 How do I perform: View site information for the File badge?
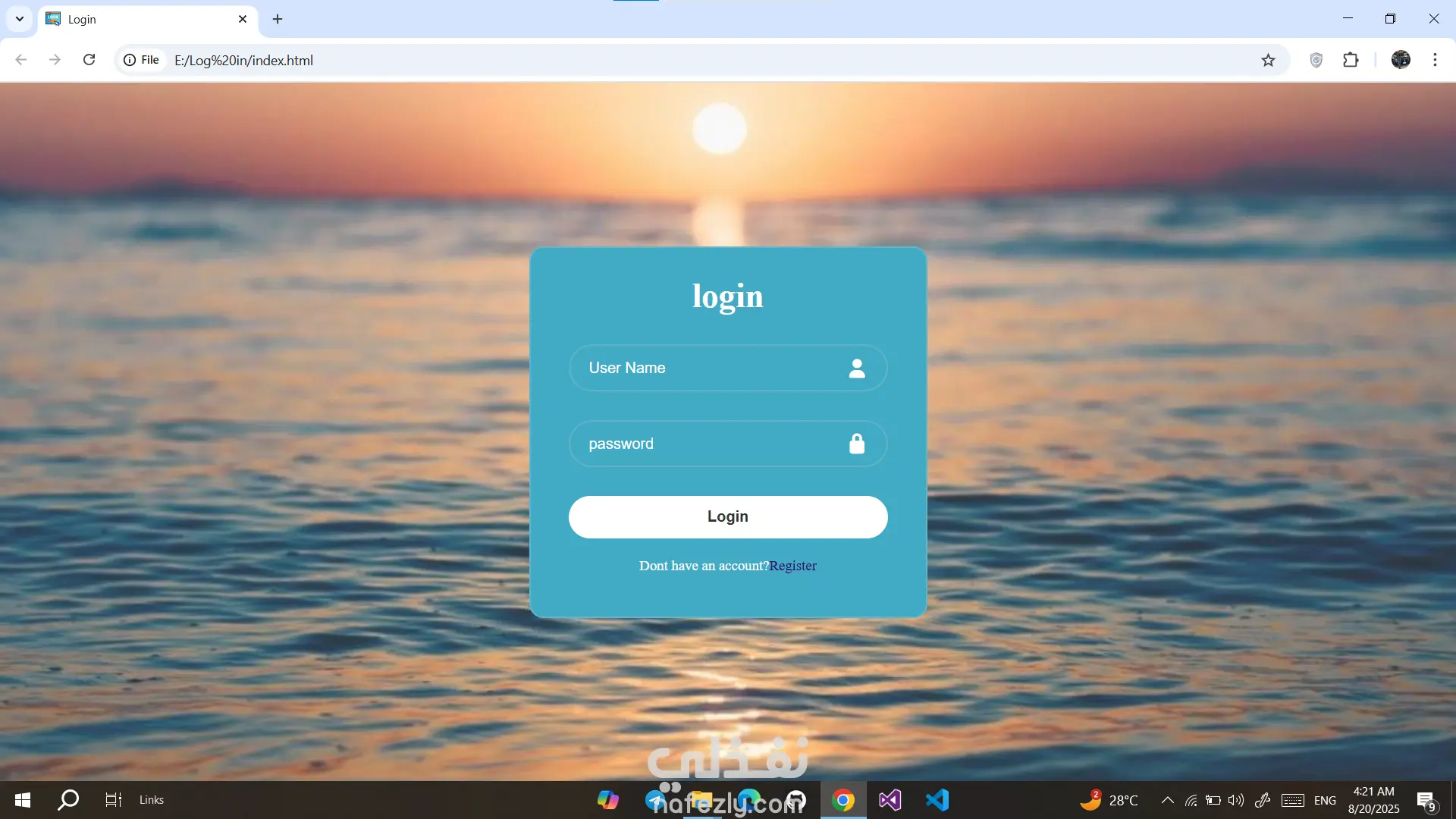(x=142, y=60)
